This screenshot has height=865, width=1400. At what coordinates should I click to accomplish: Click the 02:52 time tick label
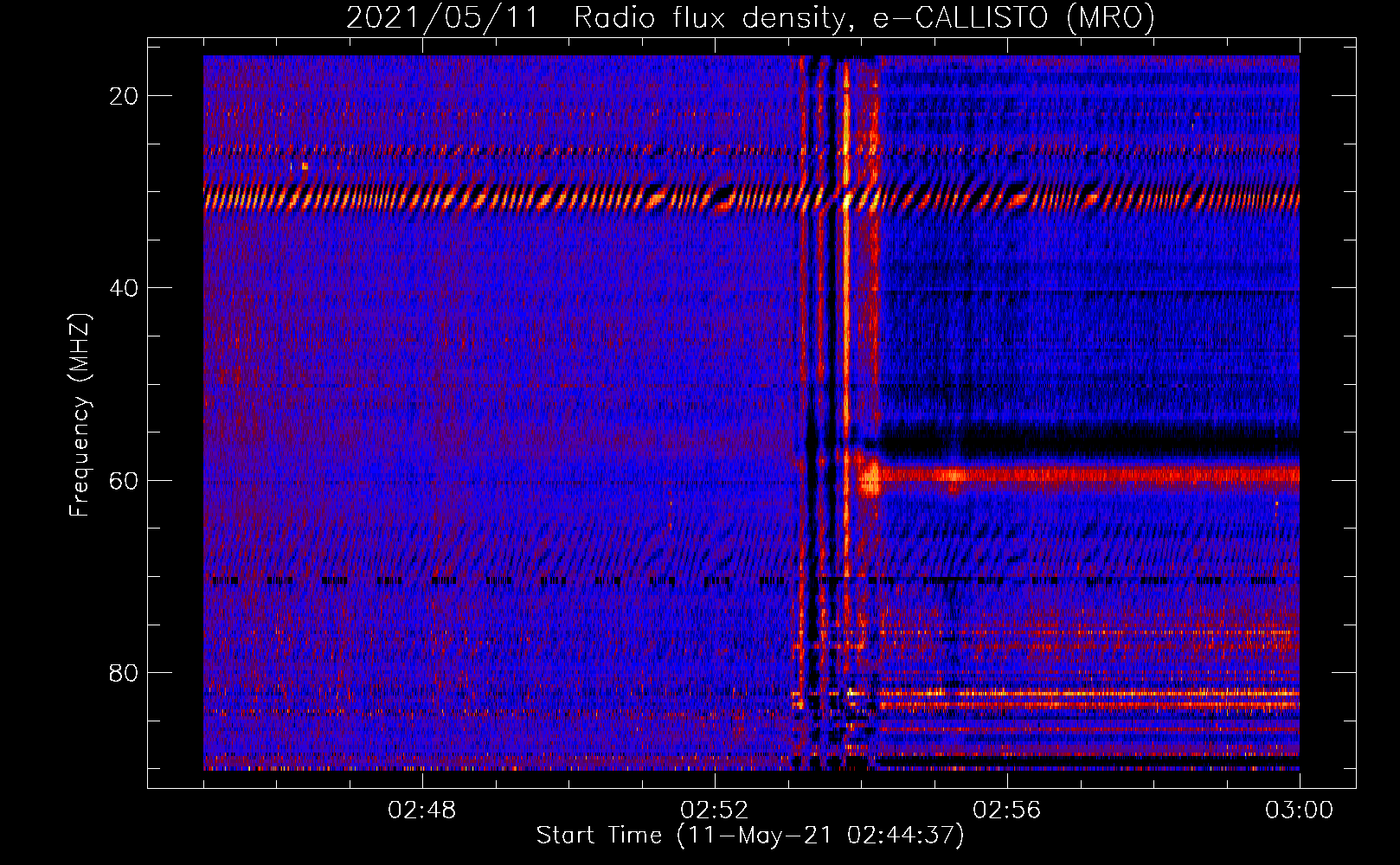715,811
